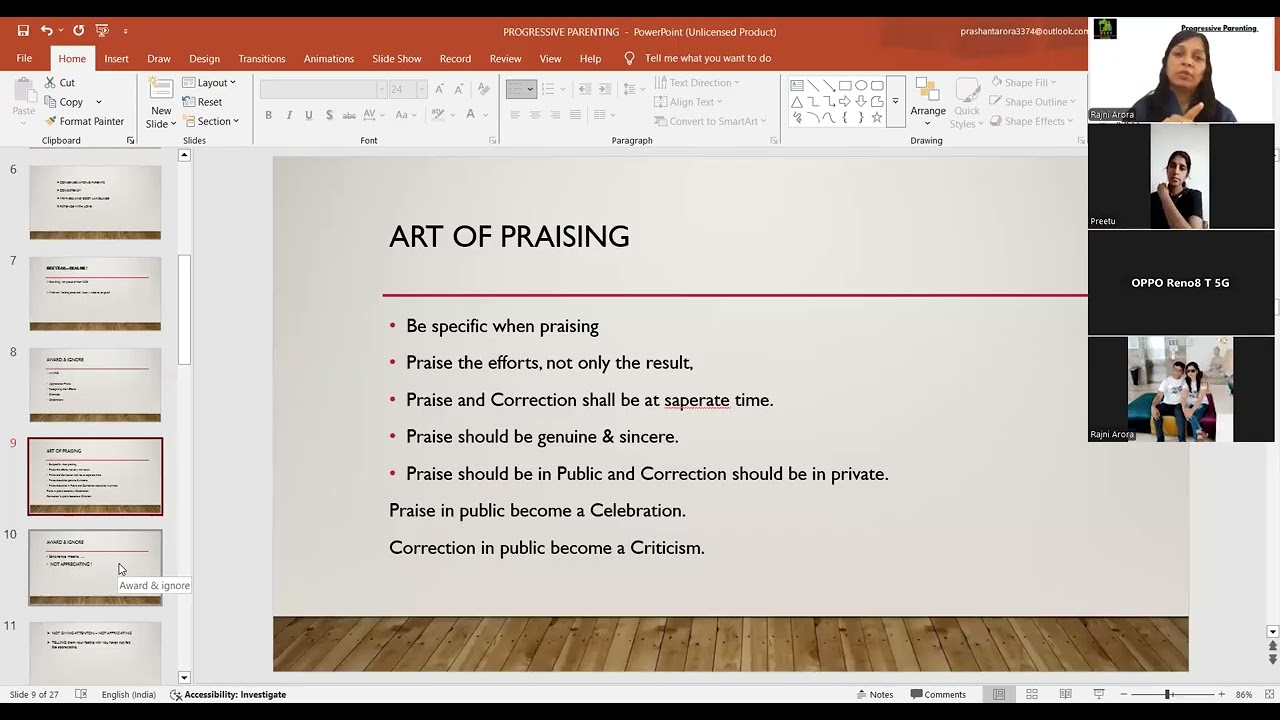Click the Font Color button
1280x720 pixels.
470,115
